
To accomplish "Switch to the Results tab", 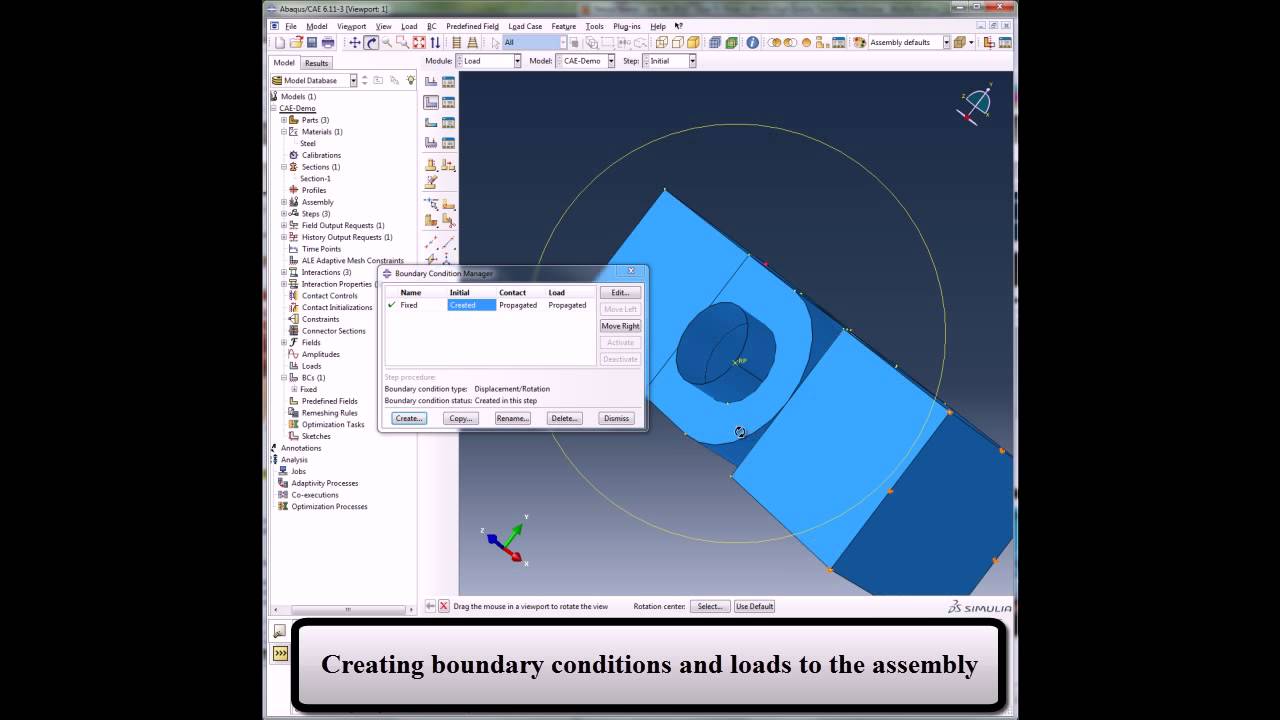I will click(316, 63).
